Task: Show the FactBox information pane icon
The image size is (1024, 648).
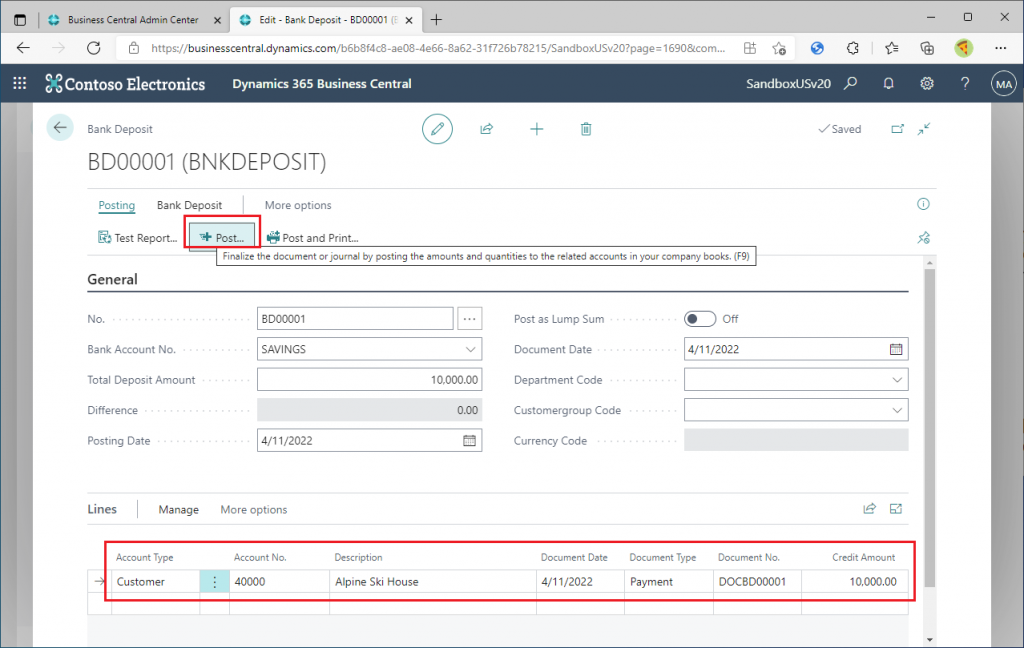Action: 923,204
